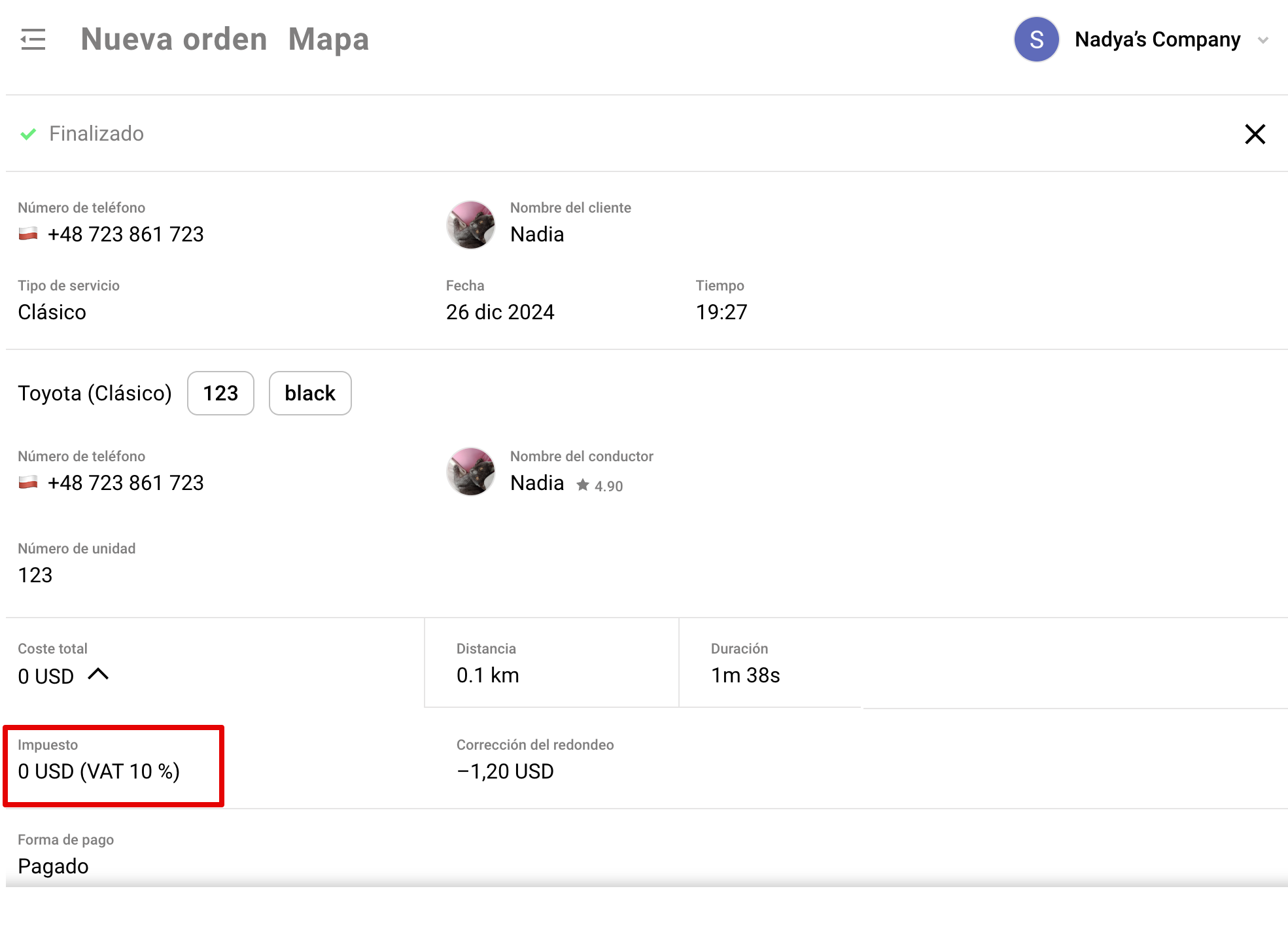Collapse the sidebar with hamburger menu icon
The height and width of the screenshot is (929, 1288).
click(33, 39)
